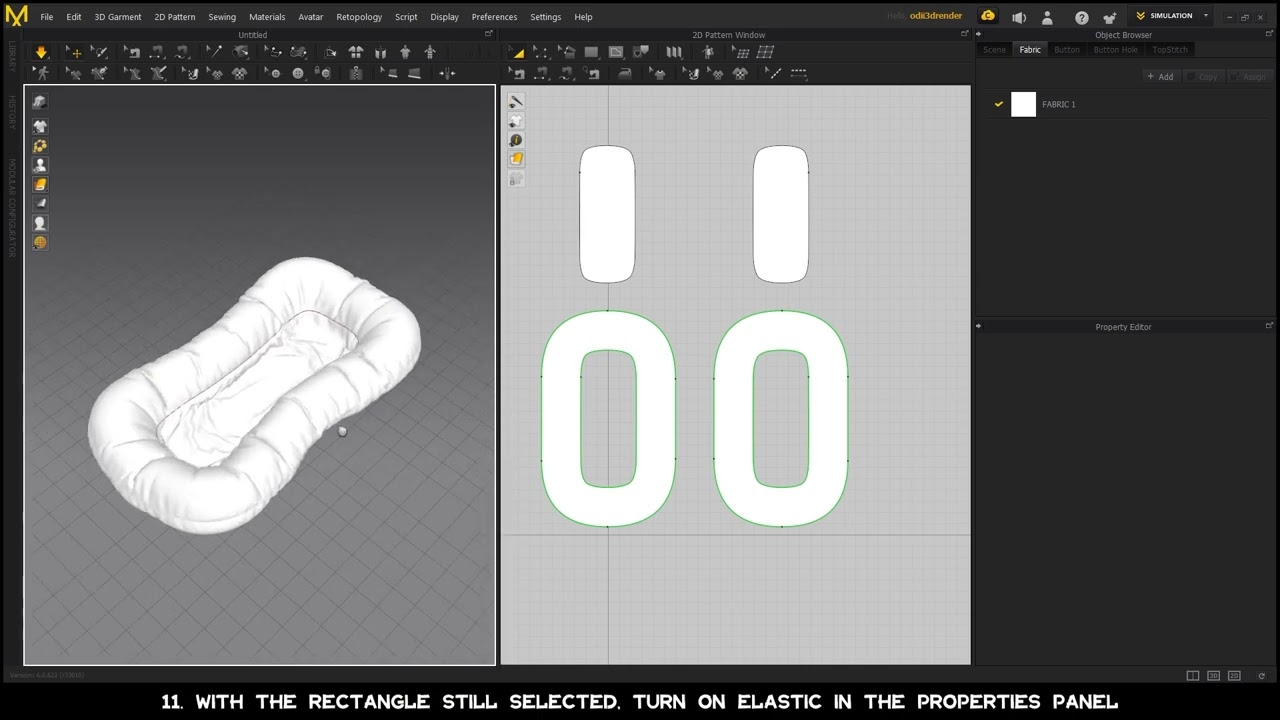Select the FABRIC 1 name text
The height and width of the screenshot is (720, 1280).
coord(1059,104)
